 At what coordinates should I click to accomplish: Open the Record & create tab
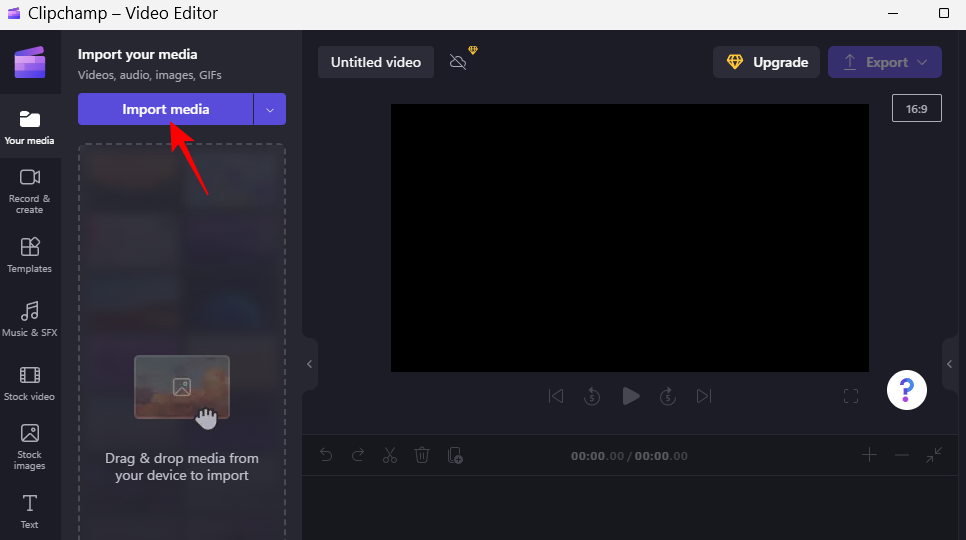(30, 190)
